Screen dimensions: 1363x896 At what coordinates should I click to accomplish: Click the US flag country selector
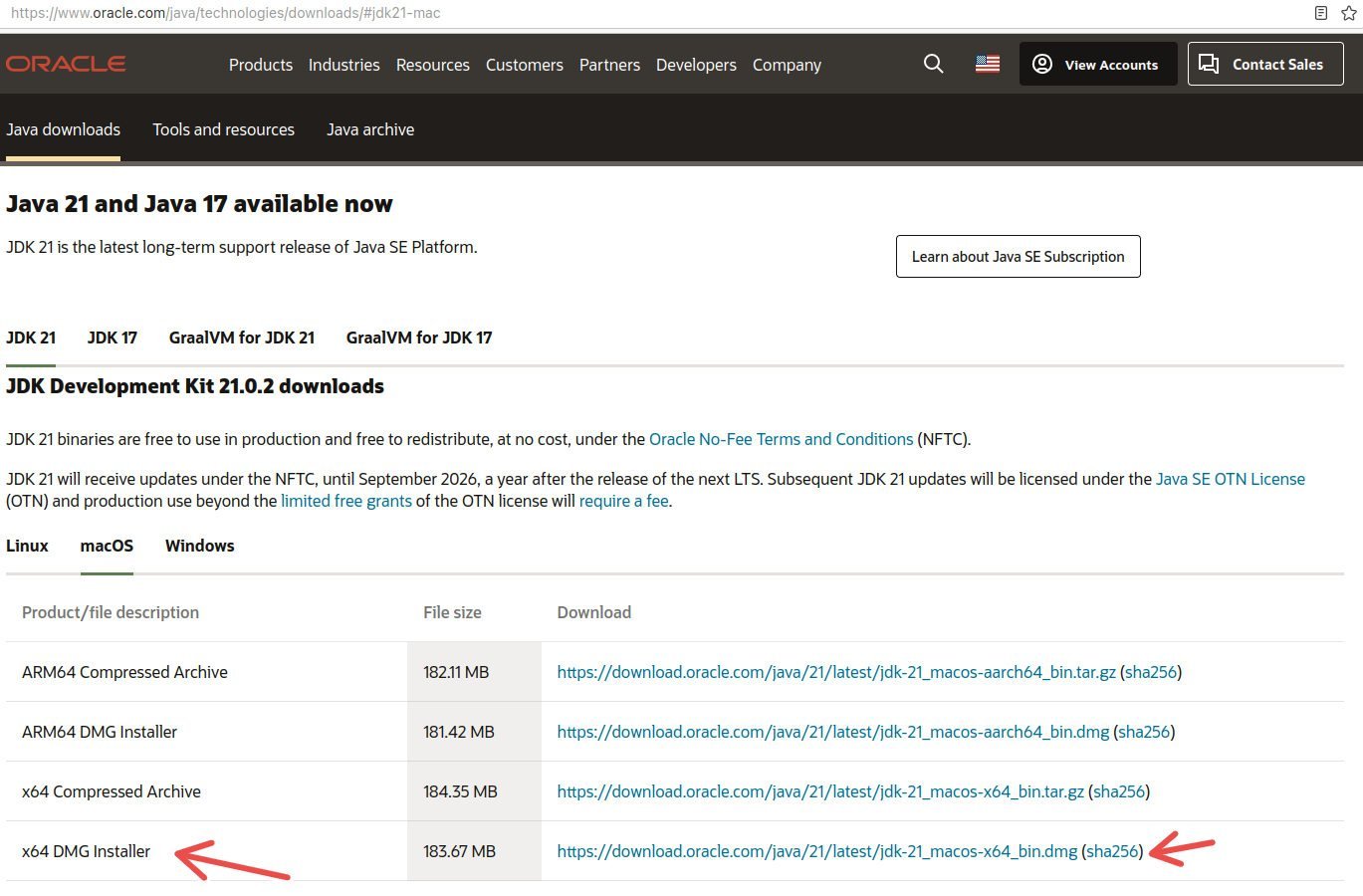(988, 64)
